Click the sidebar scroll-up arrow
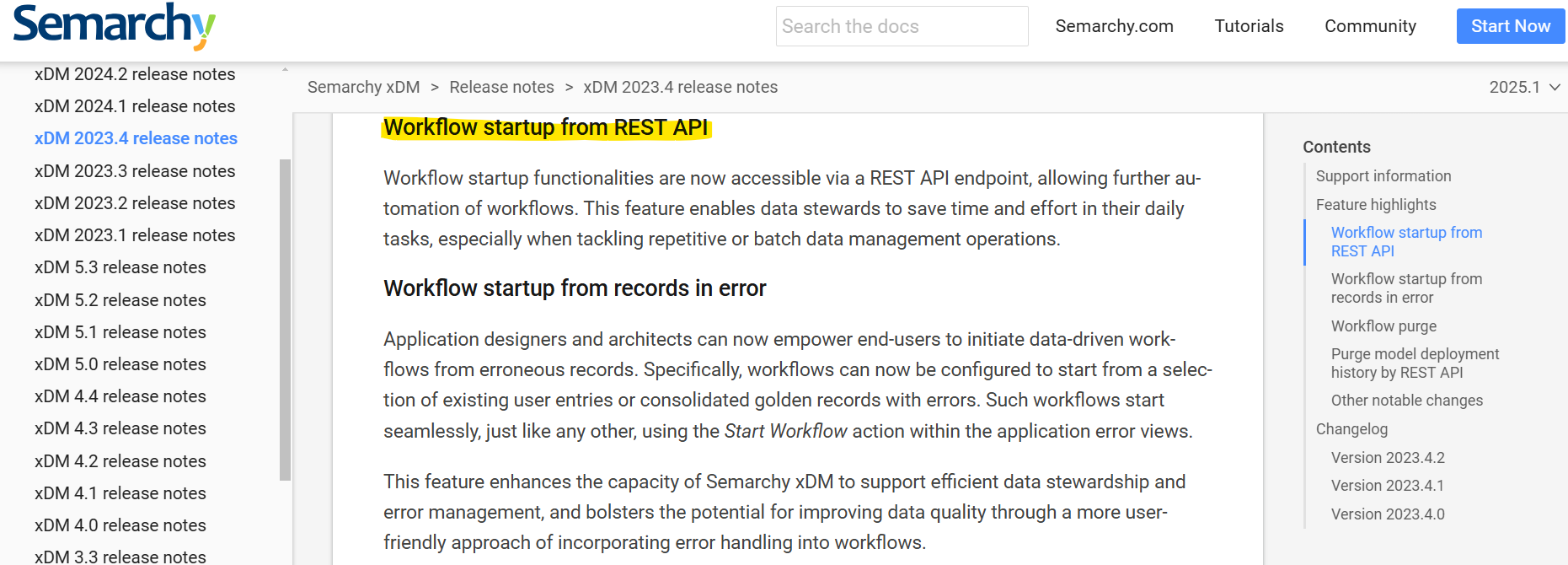Screen dimensions: 1568x565 tap(285, 69)
